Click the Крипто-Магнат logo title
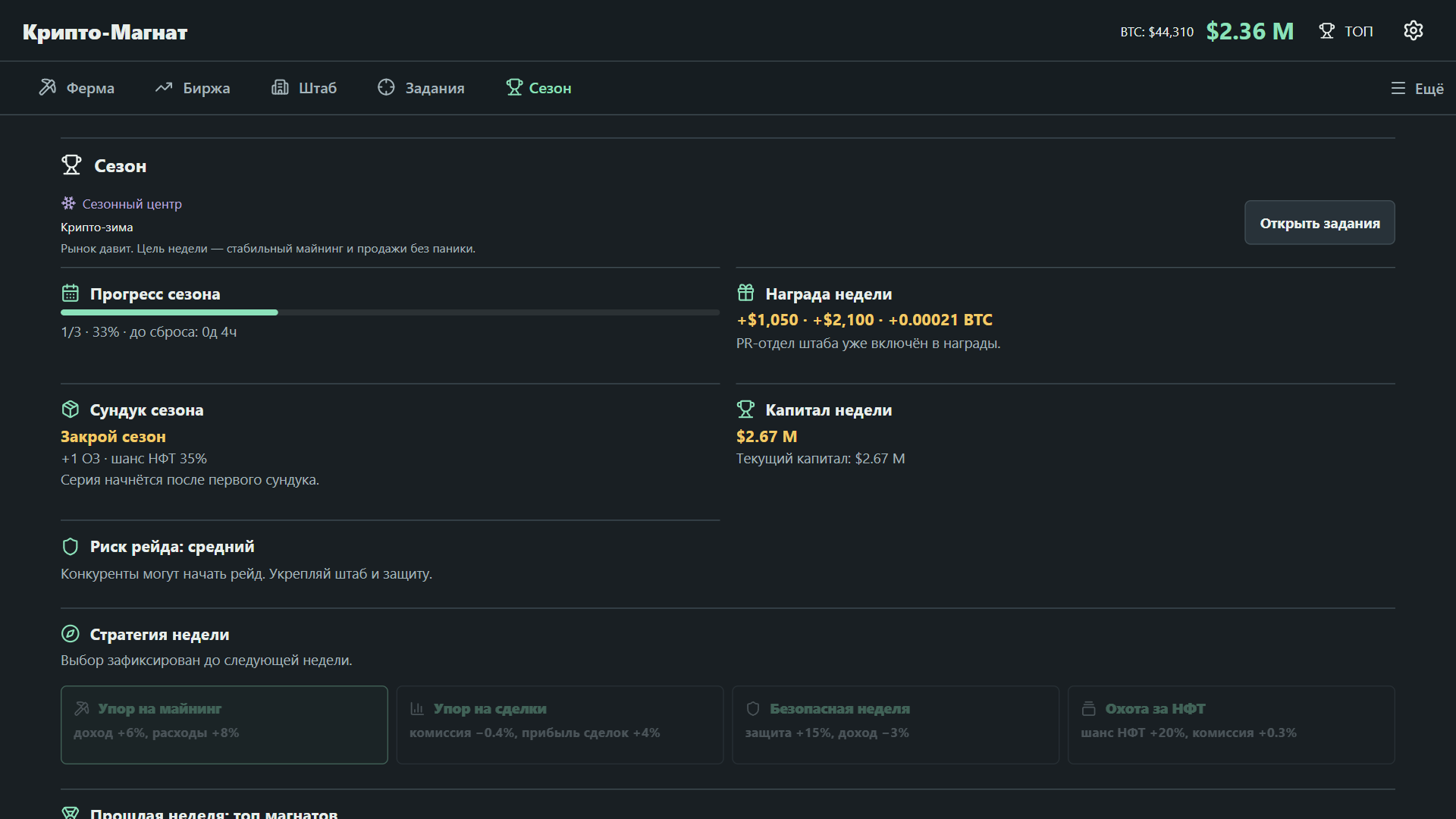 tap(105, 32)
